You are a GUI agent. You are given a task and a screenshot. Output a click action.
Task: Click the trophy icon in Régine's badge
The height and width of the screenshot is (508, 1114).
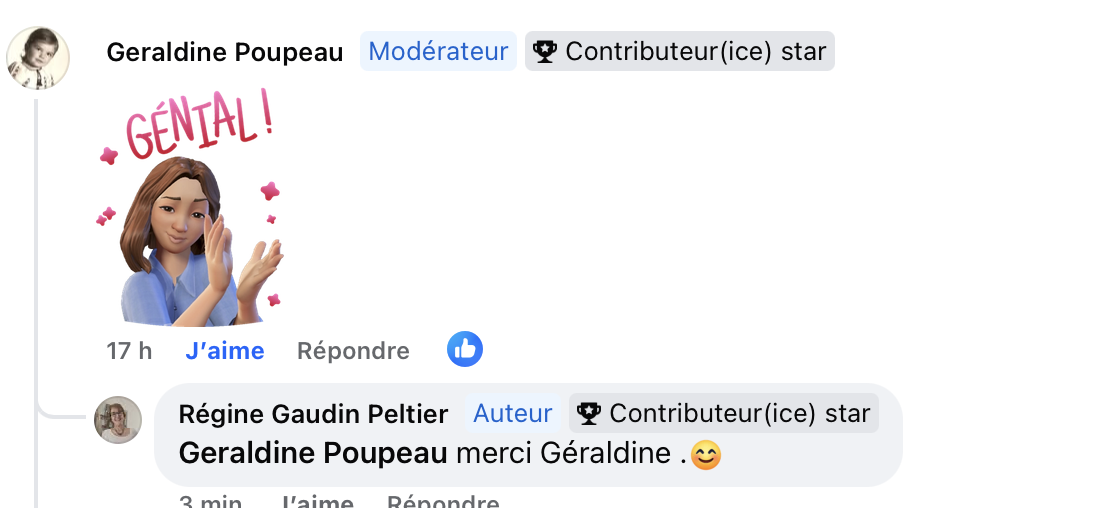[x=588, y=413]
